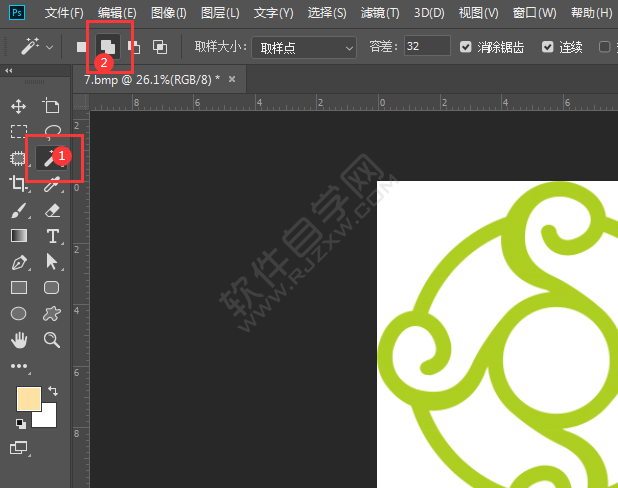Select the Zoom magnifier tool
Image resolution: width=618 pixels, height=488 pixels.
(52, 340)
